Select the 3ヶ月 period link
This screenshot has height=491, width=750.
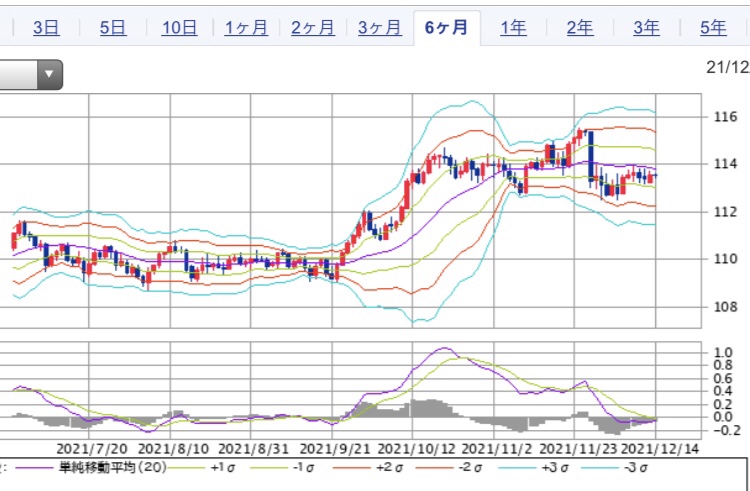coord(380,28)
